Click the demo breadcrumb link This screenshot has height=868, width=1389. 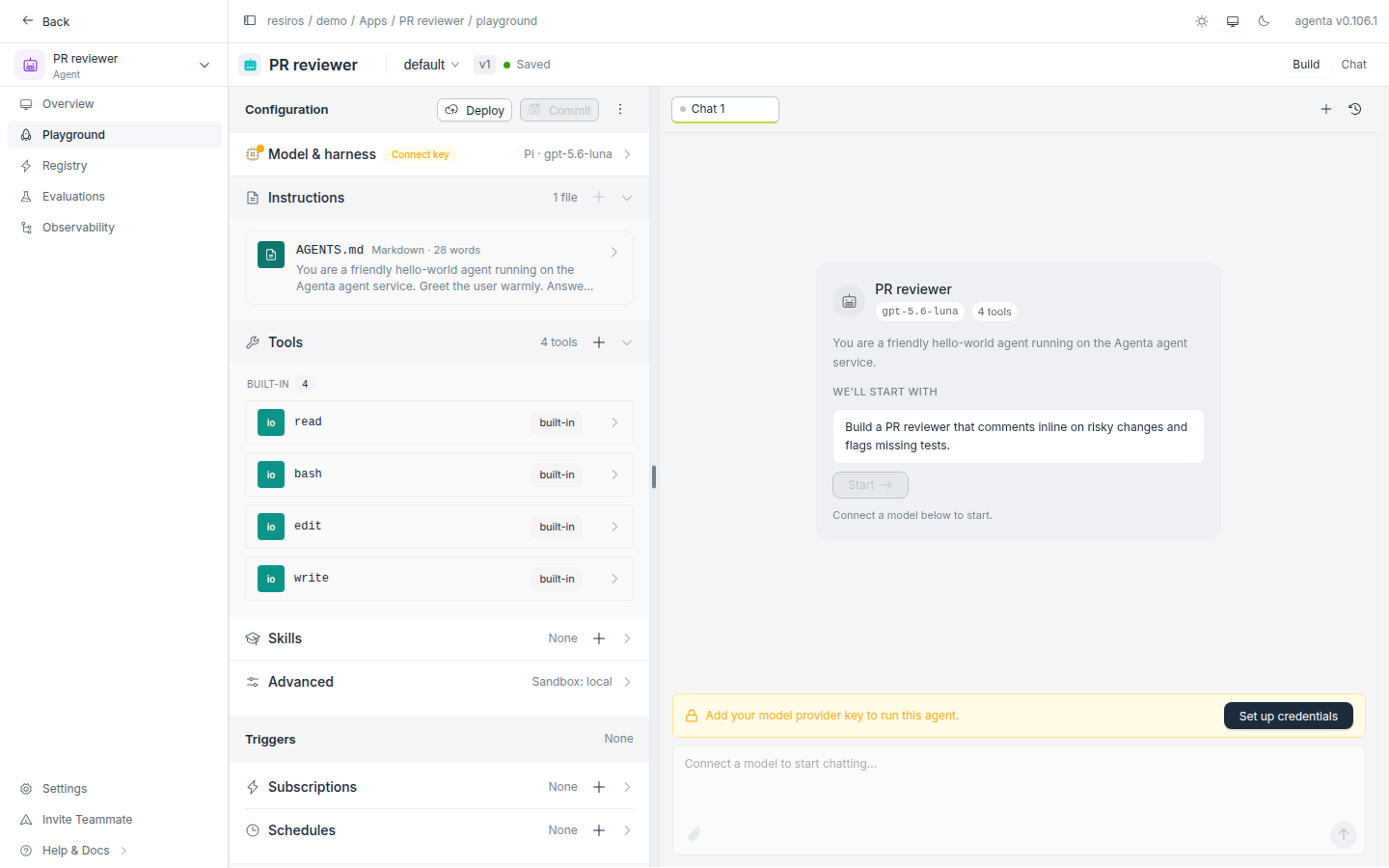pyautogui.click(x=332, y=21)
